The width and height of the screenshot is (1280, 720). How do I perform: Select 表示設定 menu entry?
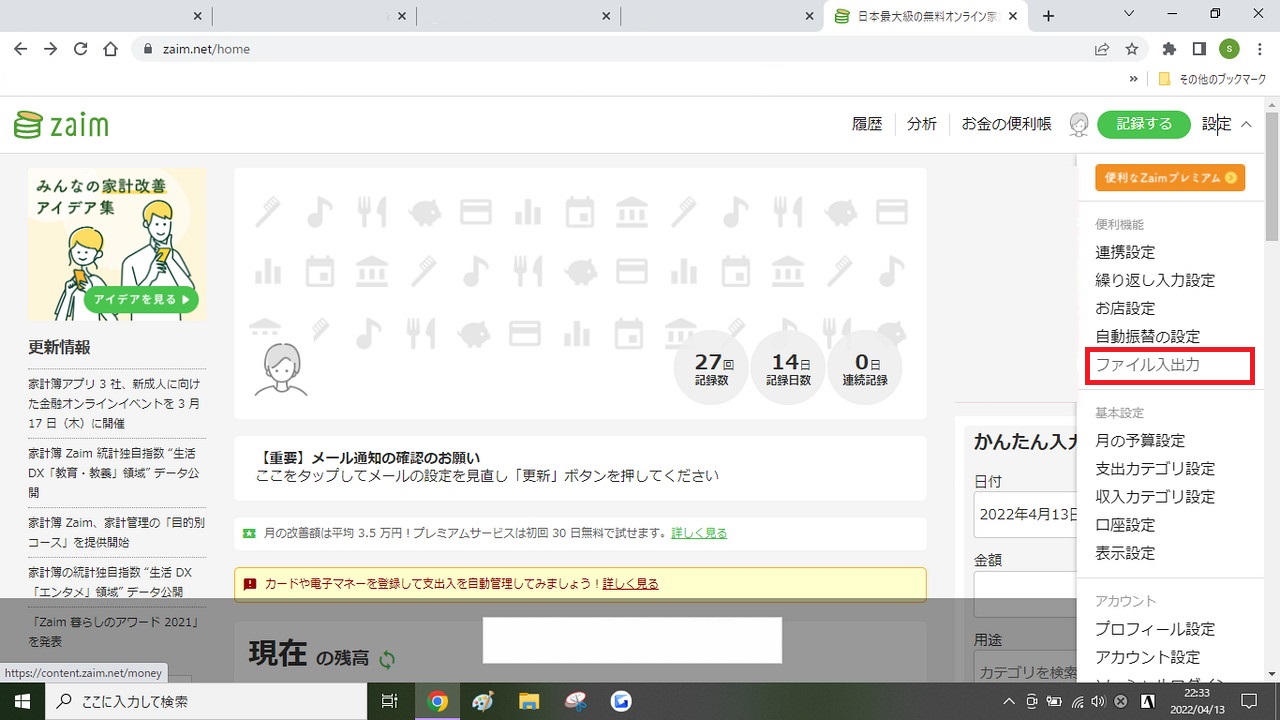pos(1125,553)
